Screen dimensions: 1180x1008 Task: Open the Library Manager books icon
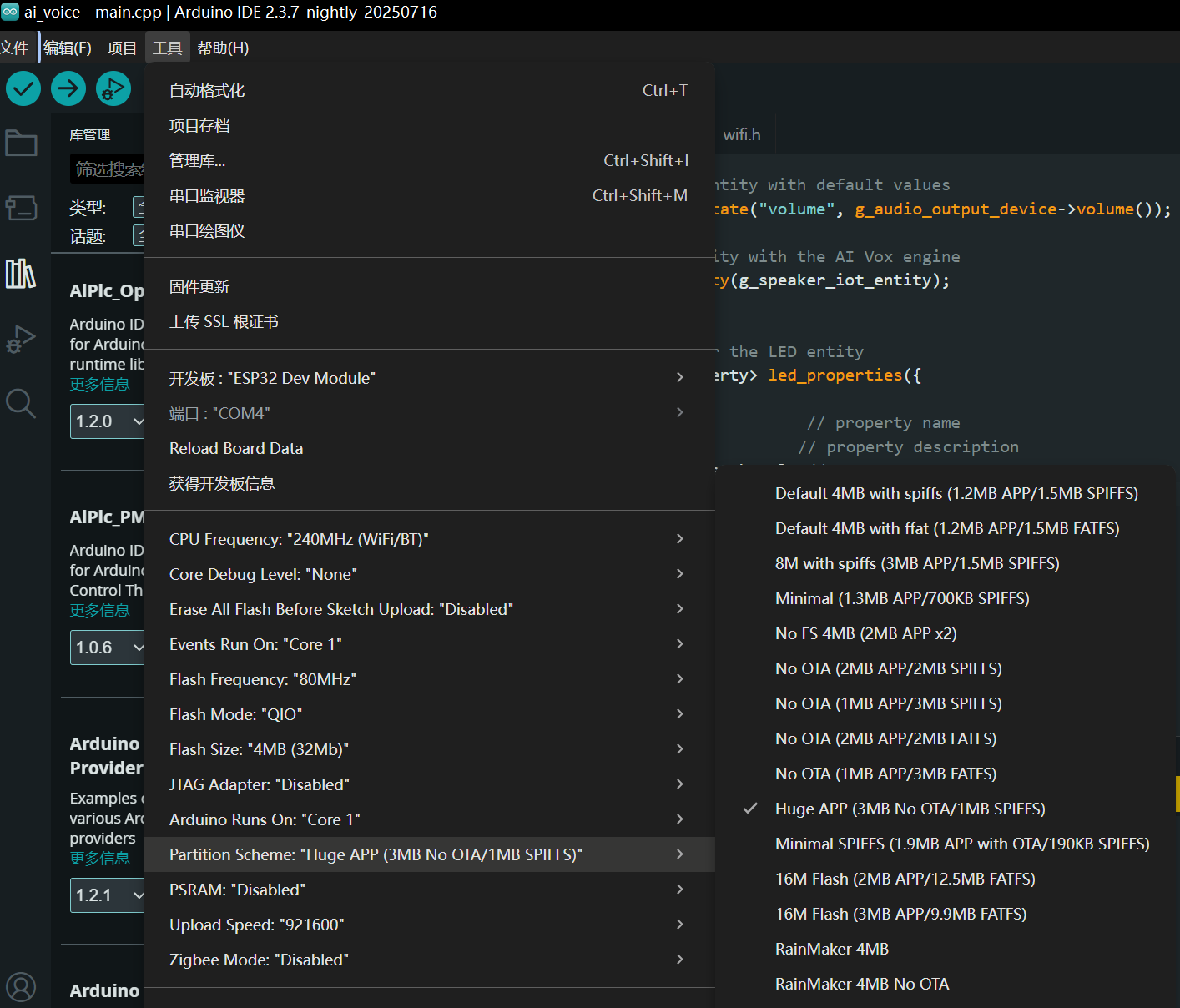pos(21,273)
